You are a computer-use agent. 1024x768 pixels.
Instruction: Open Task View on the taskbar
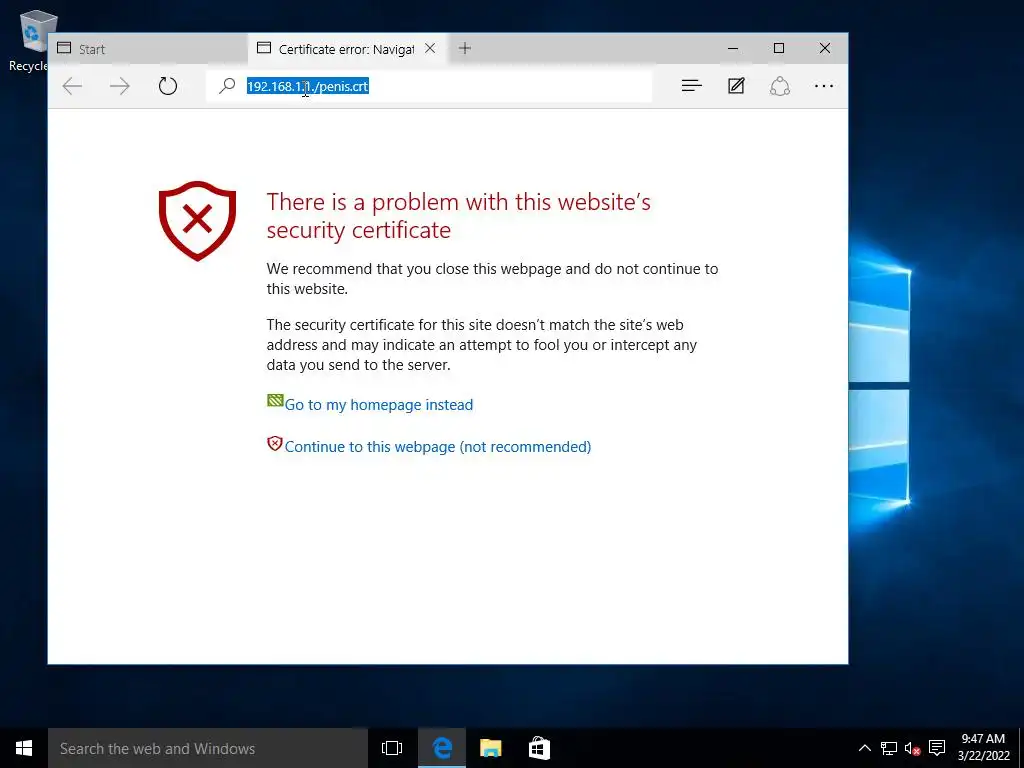pos(392,748)
